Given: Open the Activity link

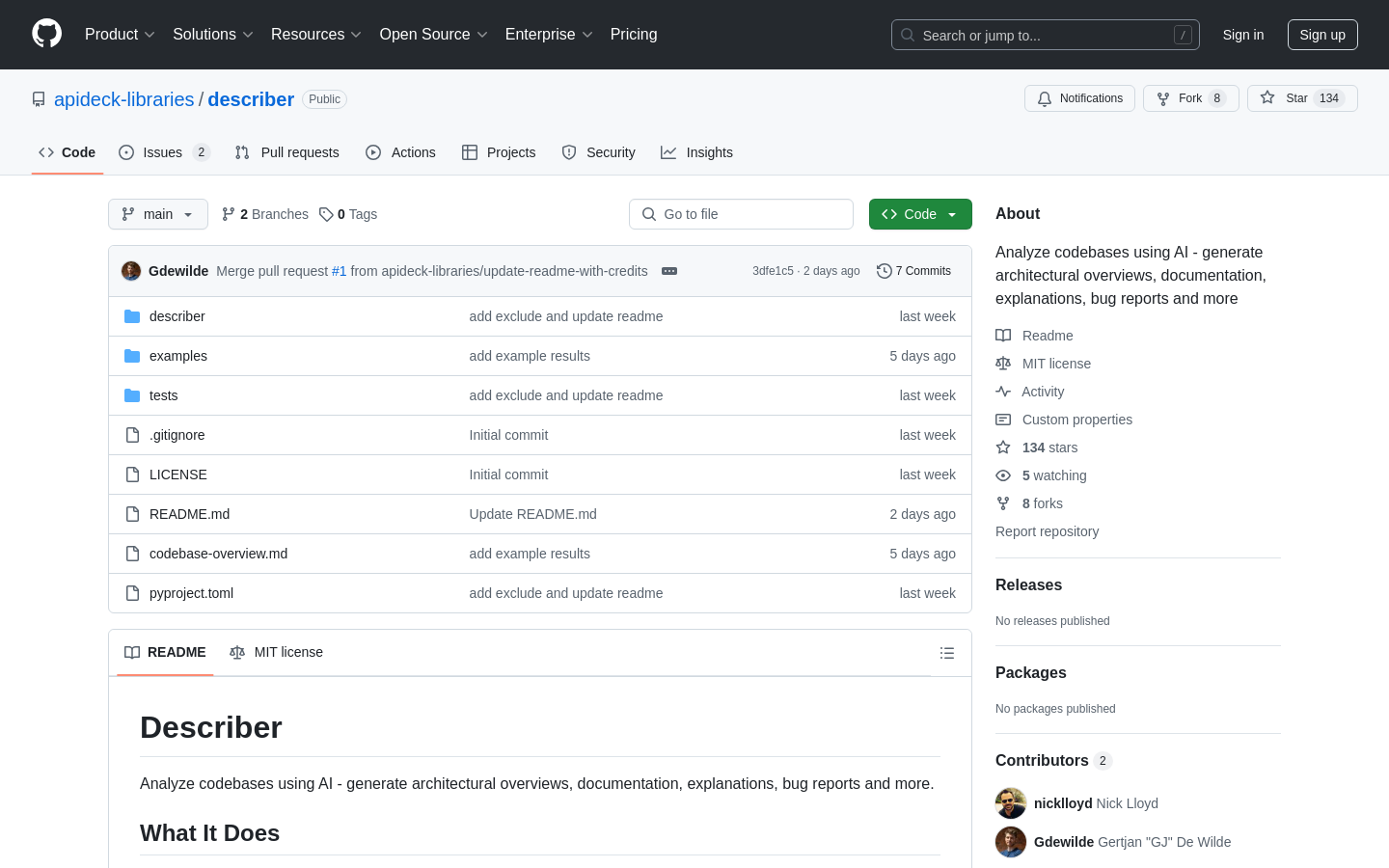Looking at the screenshot, I should 1030,392.
